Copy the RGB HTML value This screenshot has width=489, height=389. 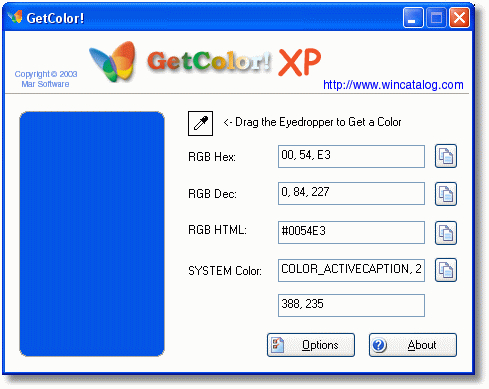[x=446, y=233]
